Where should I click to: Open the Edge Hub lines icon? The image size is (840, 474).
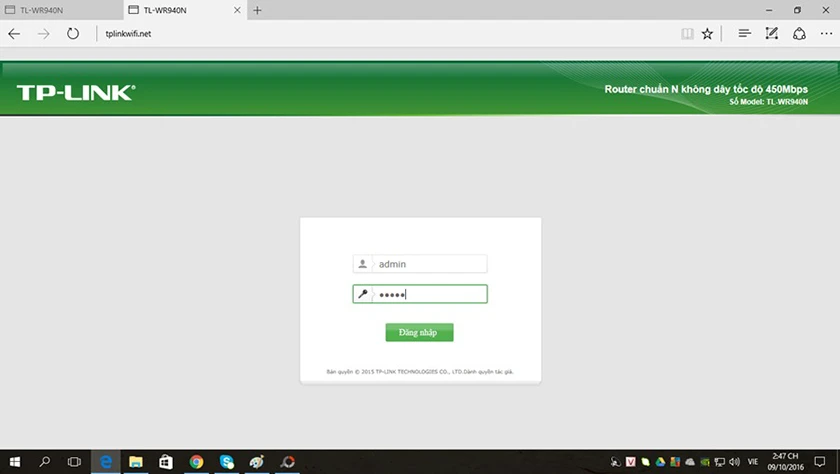tap(744, 34)
